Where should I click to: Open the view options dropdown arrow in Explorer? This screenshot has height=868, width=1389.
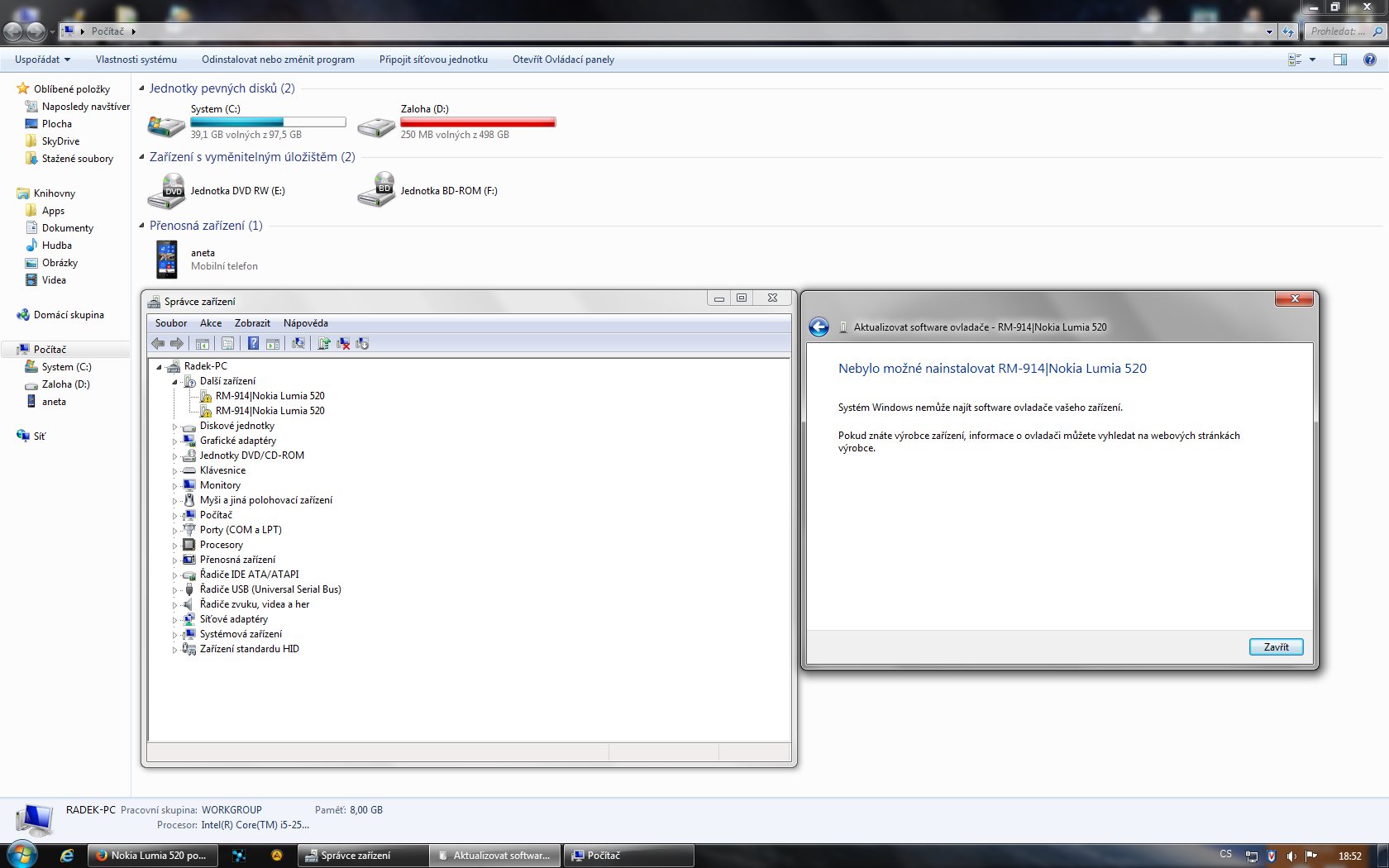point(1312,60)
